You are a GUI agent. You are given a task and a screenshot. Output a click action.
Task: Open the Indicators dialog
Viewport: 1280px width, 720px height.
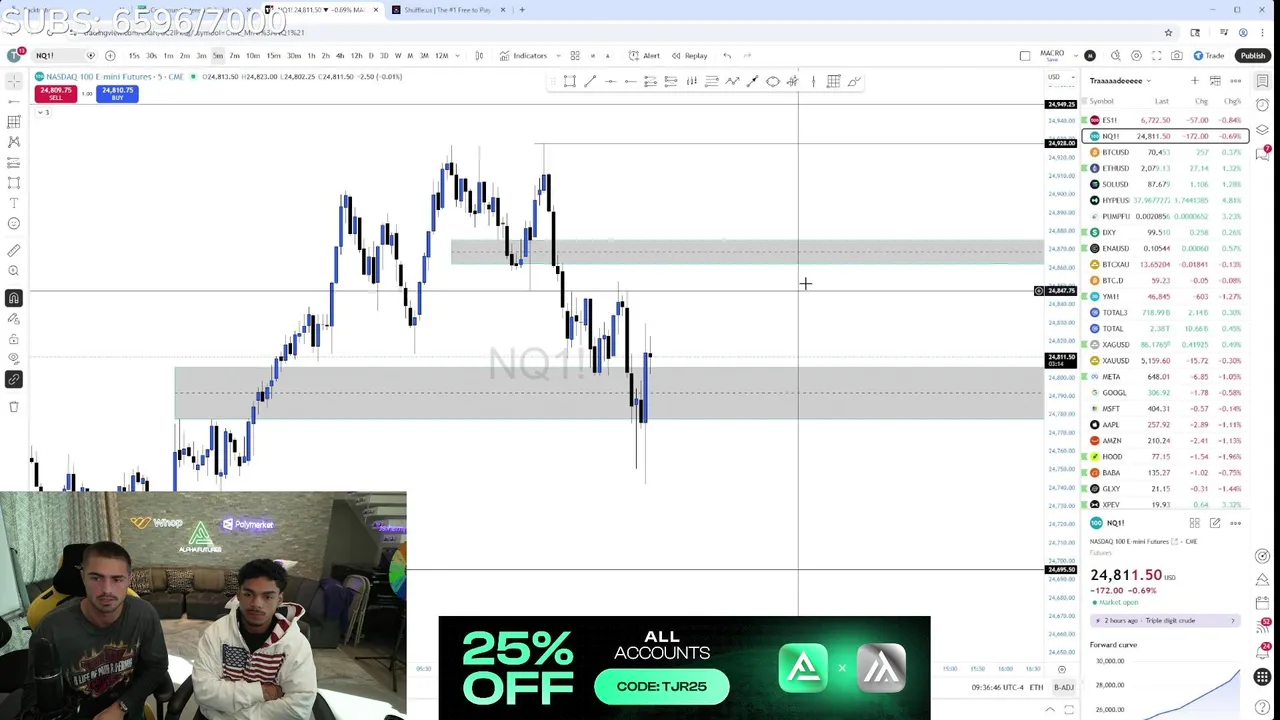click(524, 55)
